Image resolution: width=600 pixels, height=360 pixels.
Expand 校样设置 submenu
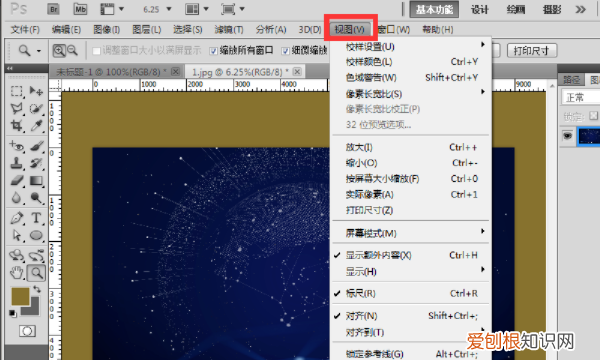coord(411,47)
